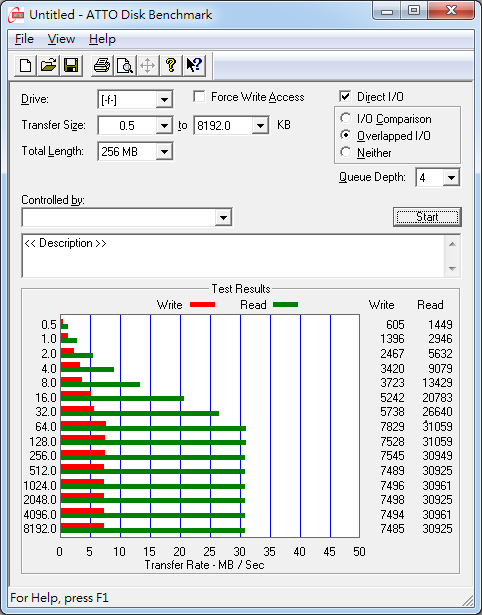
Task: Uncheck the Direct I/O checkbox
Action: point(345,96)
